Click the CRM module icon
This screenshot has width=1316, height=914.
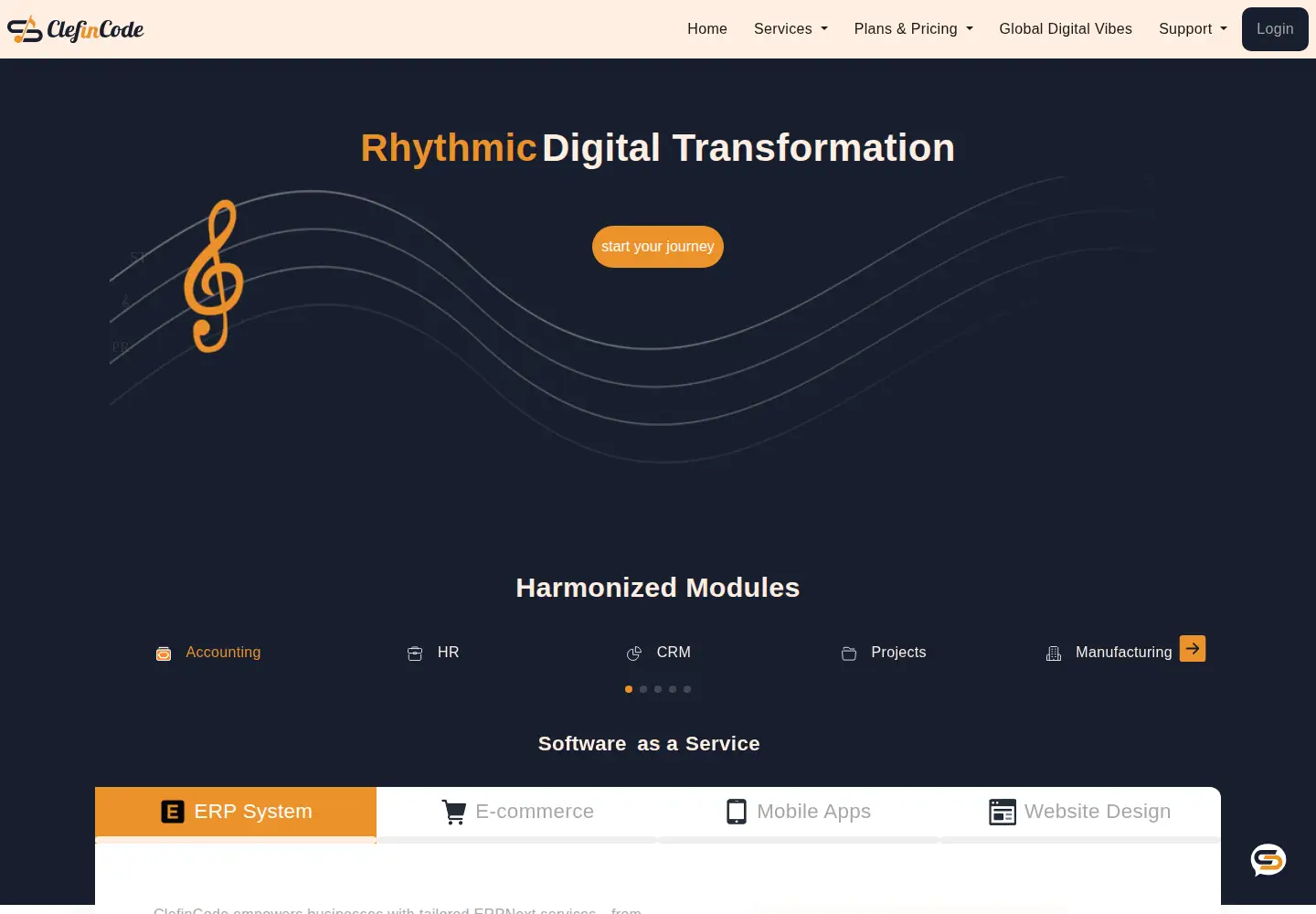[634, 654]
